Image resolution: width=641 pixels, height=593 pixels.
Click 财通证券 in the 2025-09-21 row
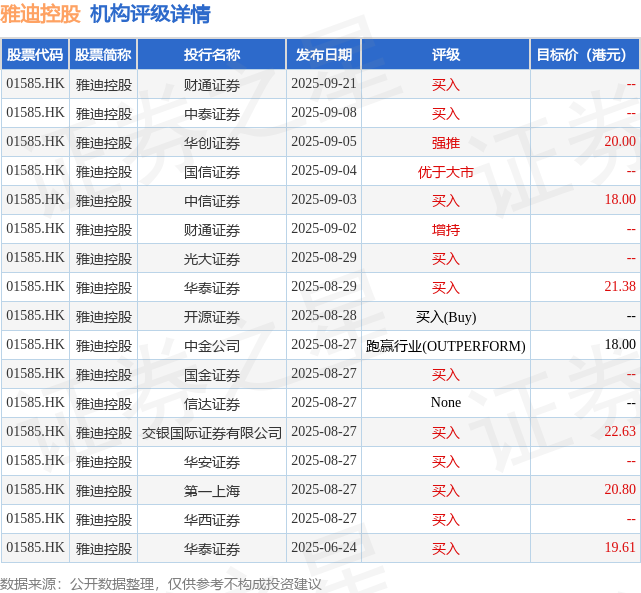click(x=212, y=85)
